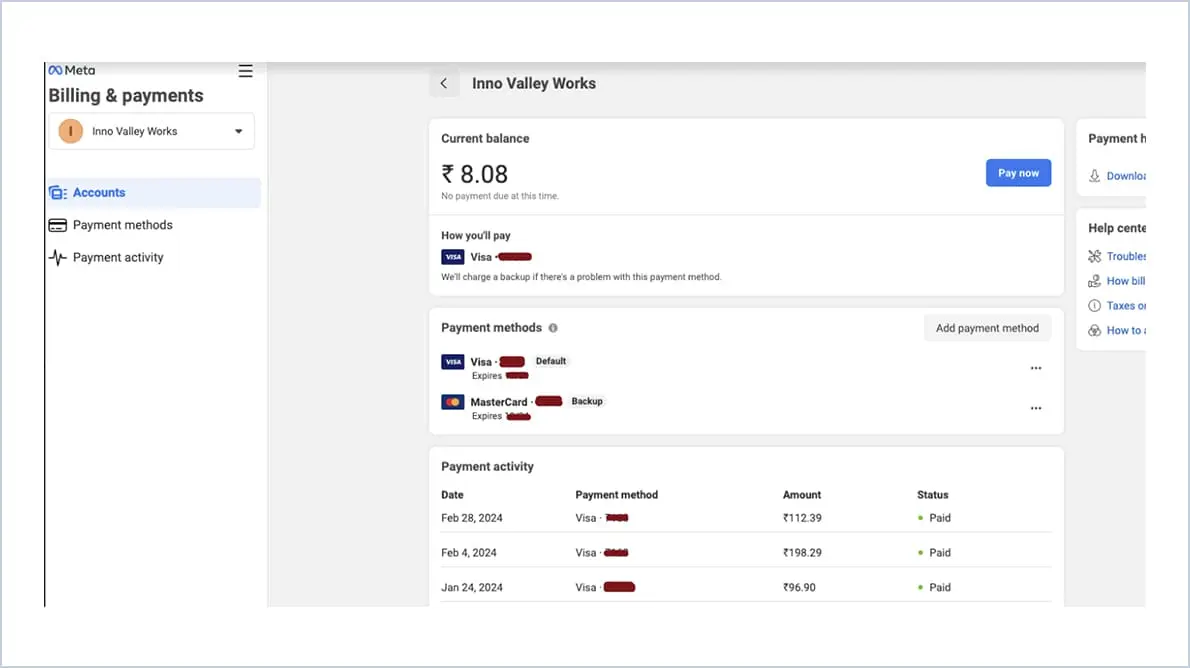The width and height of the screenshot is (1190, 668).
Task: Click the Paid status for Feb 28, 2024
Action: coord(934,518)
